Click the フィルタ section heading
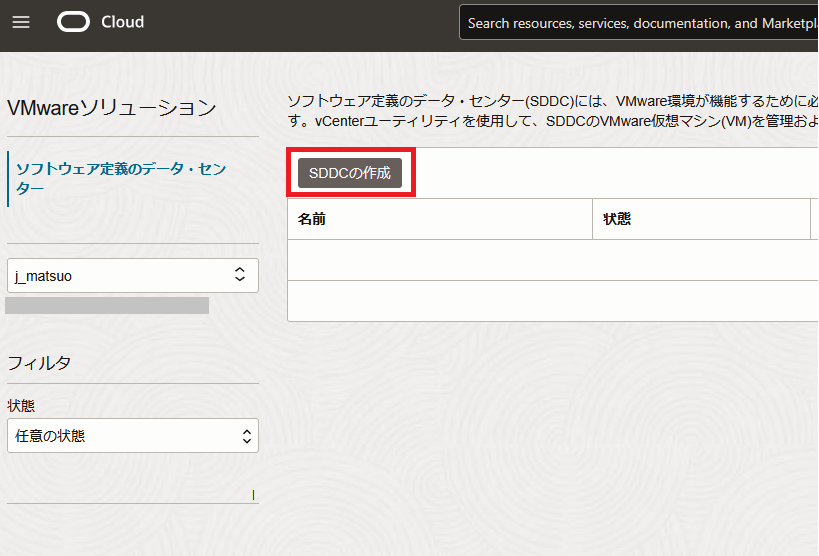819x556 pixels. (x=39, y=363)
